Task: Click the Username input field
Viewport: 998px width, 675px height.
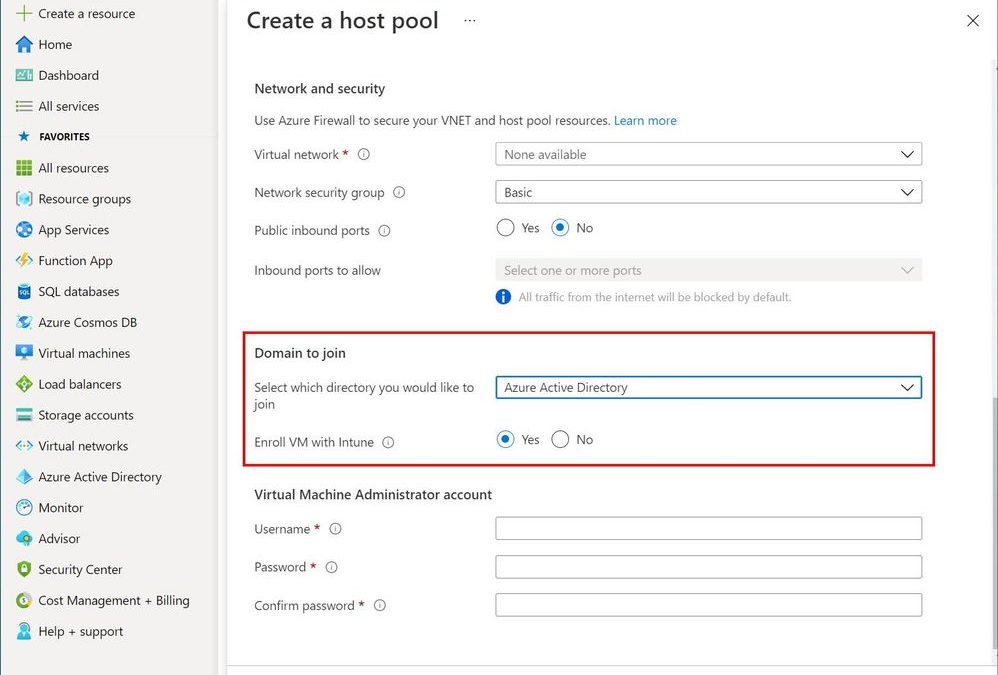Action: coord(708,528)
